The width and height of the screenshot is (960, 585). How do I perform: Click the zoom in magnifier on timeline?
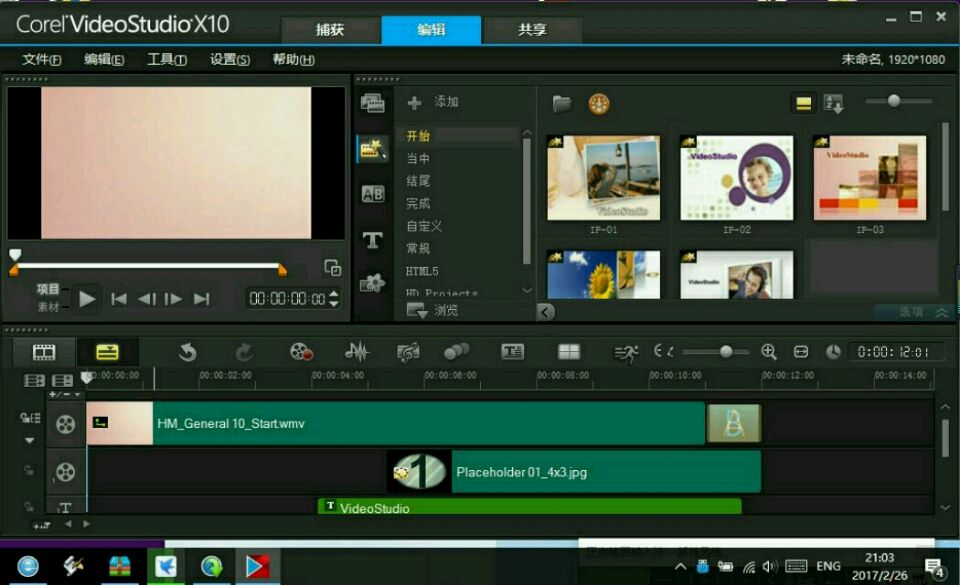click(768, 352)
